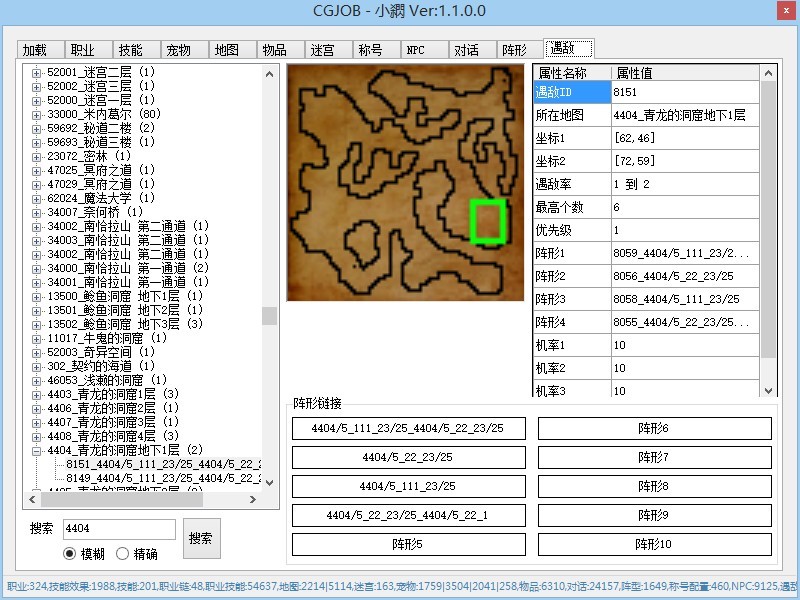Click the 4404/5_22_23/25 formation button
Viewport: 800px width, 600px height.
408,457
